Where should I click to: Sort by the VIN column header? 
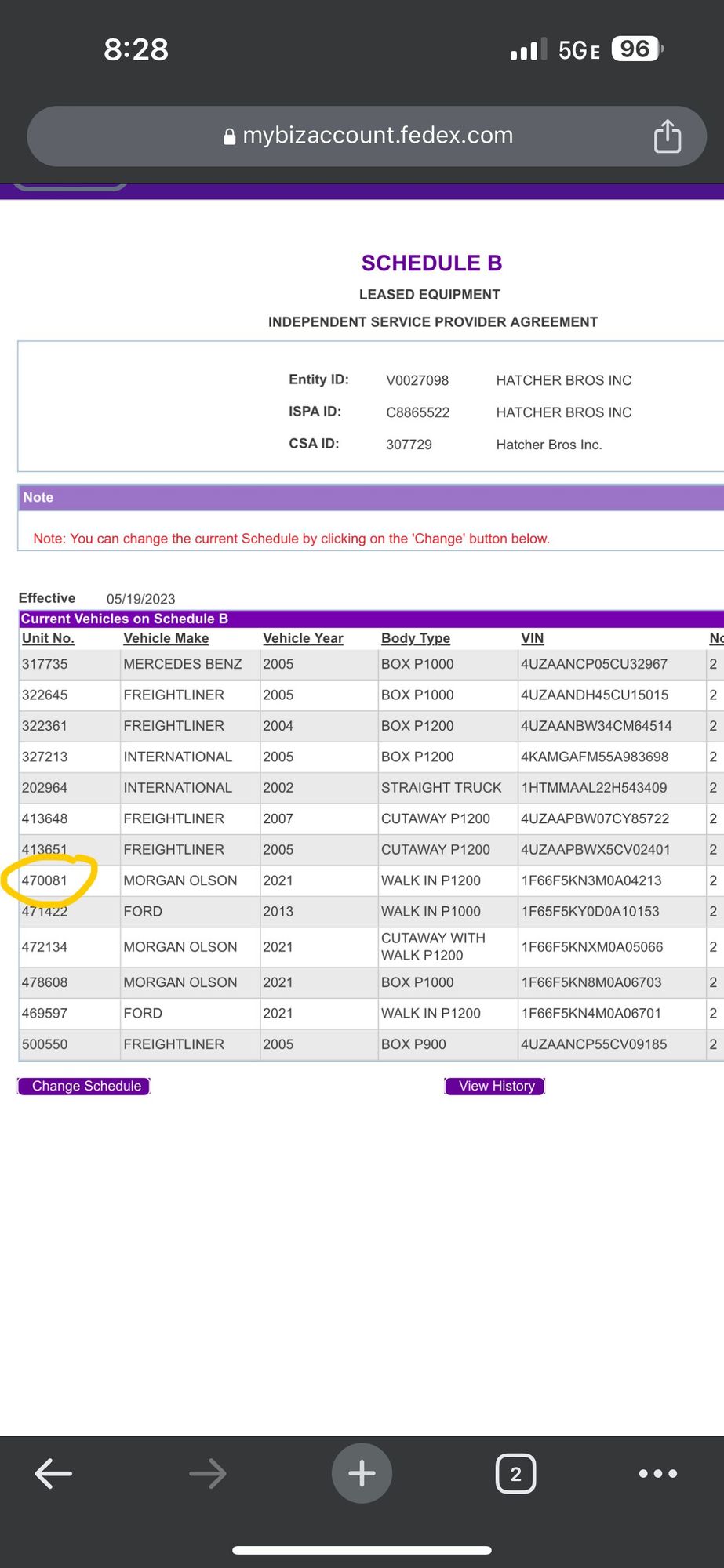pyautogui.click(x=532, y=638)
